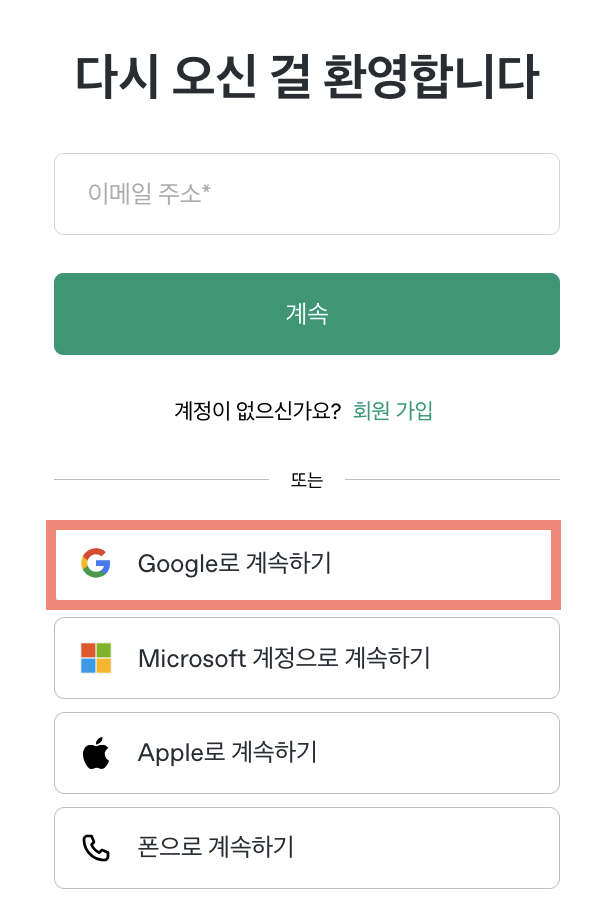608x922 pixels.
Task: Click the phone handset icon
Action: (96, 848)
